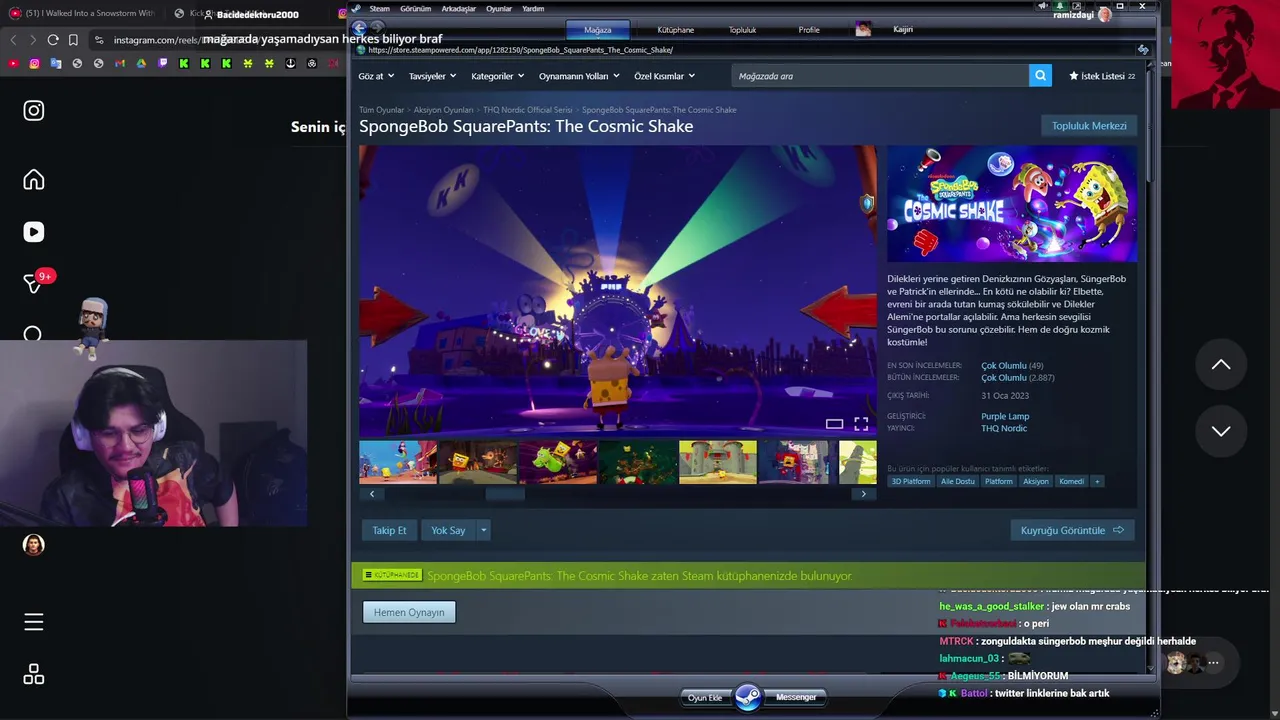The image size is (1280, 720).
Task: Open Instagram home icon in sidebar
Action: pyautogui.click(x=34, y=180)
